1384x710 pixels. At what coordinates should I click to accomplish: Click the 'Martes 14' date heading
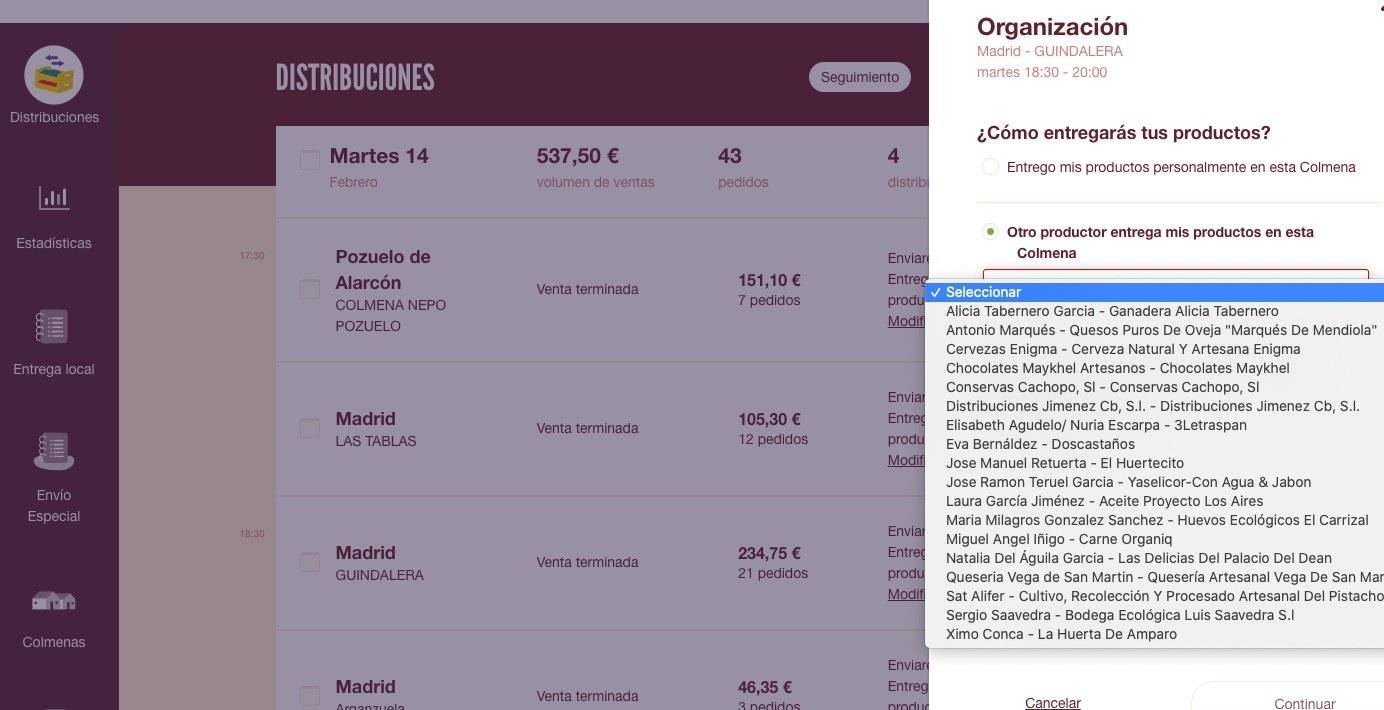pyautogui.click(x=379, y=156)
